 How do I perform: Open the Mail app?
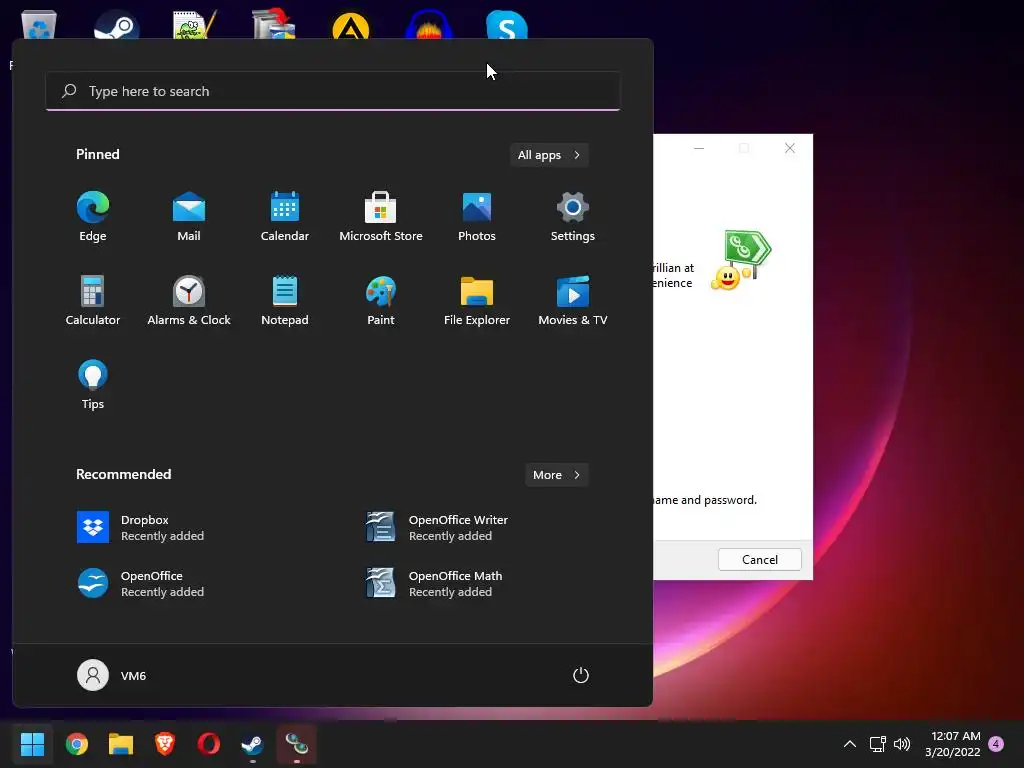coord(189,217)
